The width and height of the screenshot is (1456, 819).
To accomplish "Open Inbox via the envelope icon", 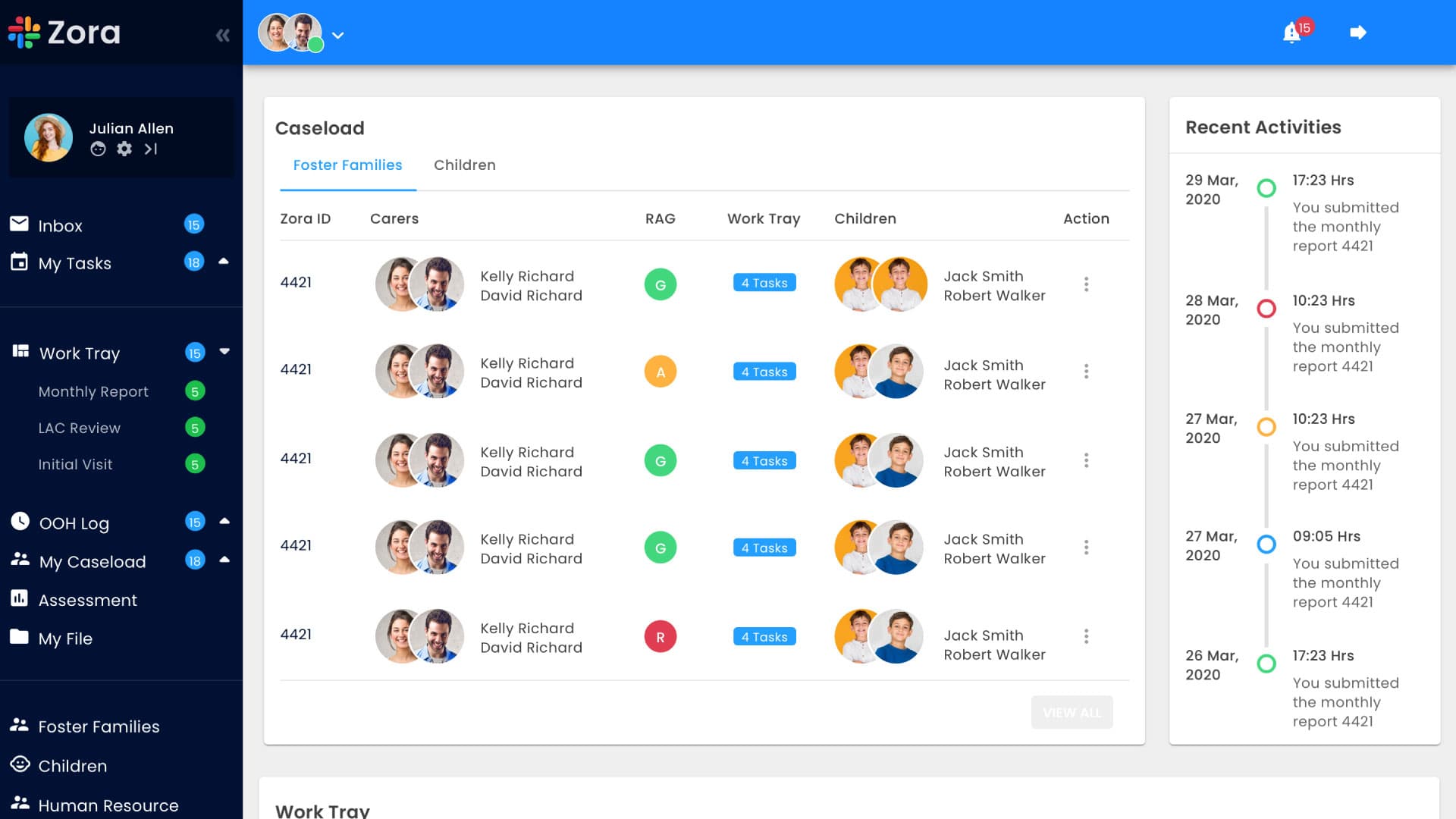I will pos(20,224).
